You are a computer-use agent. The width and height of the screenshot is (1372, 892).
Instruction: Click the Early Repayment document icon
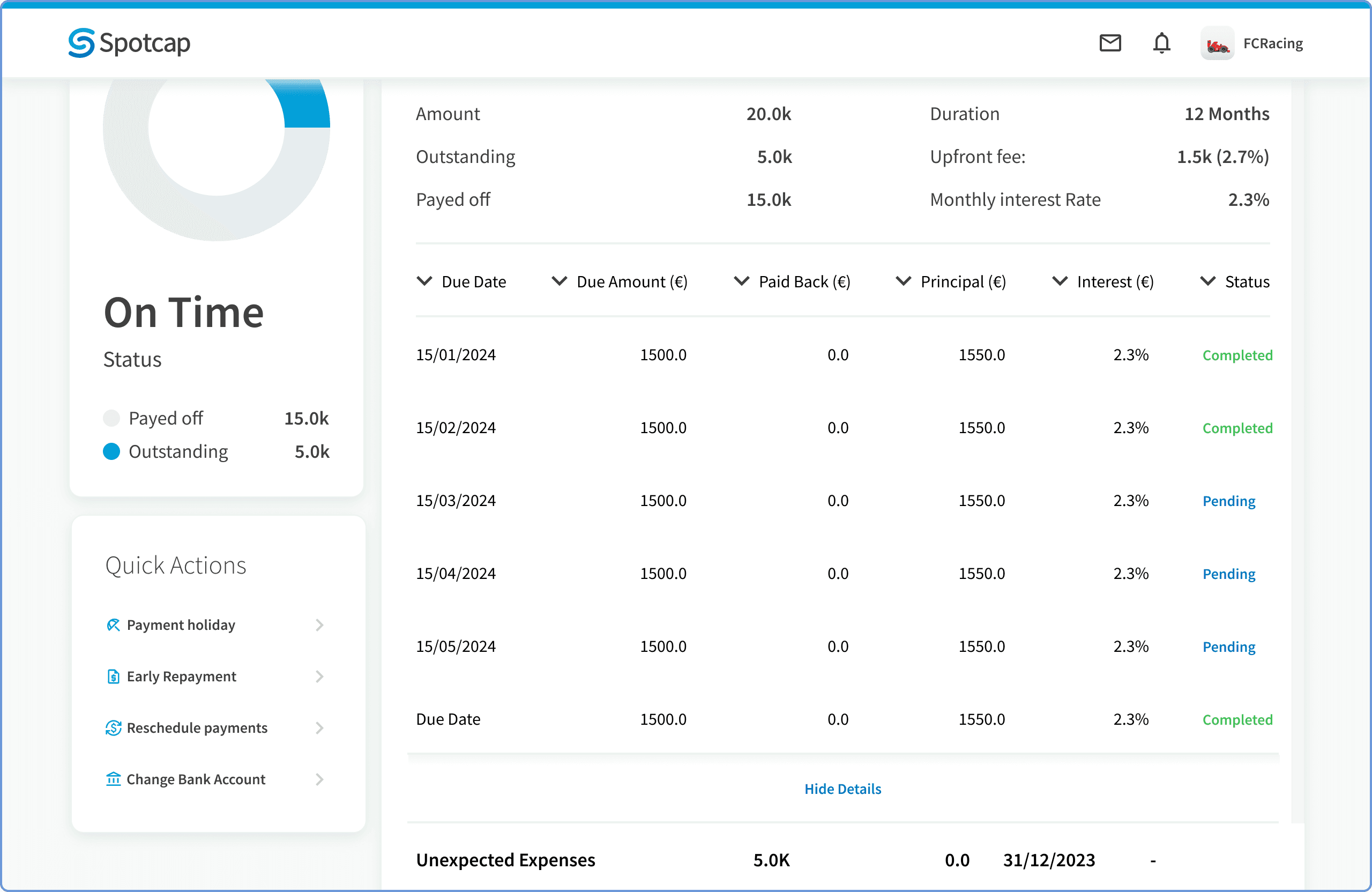pos(113,677)
